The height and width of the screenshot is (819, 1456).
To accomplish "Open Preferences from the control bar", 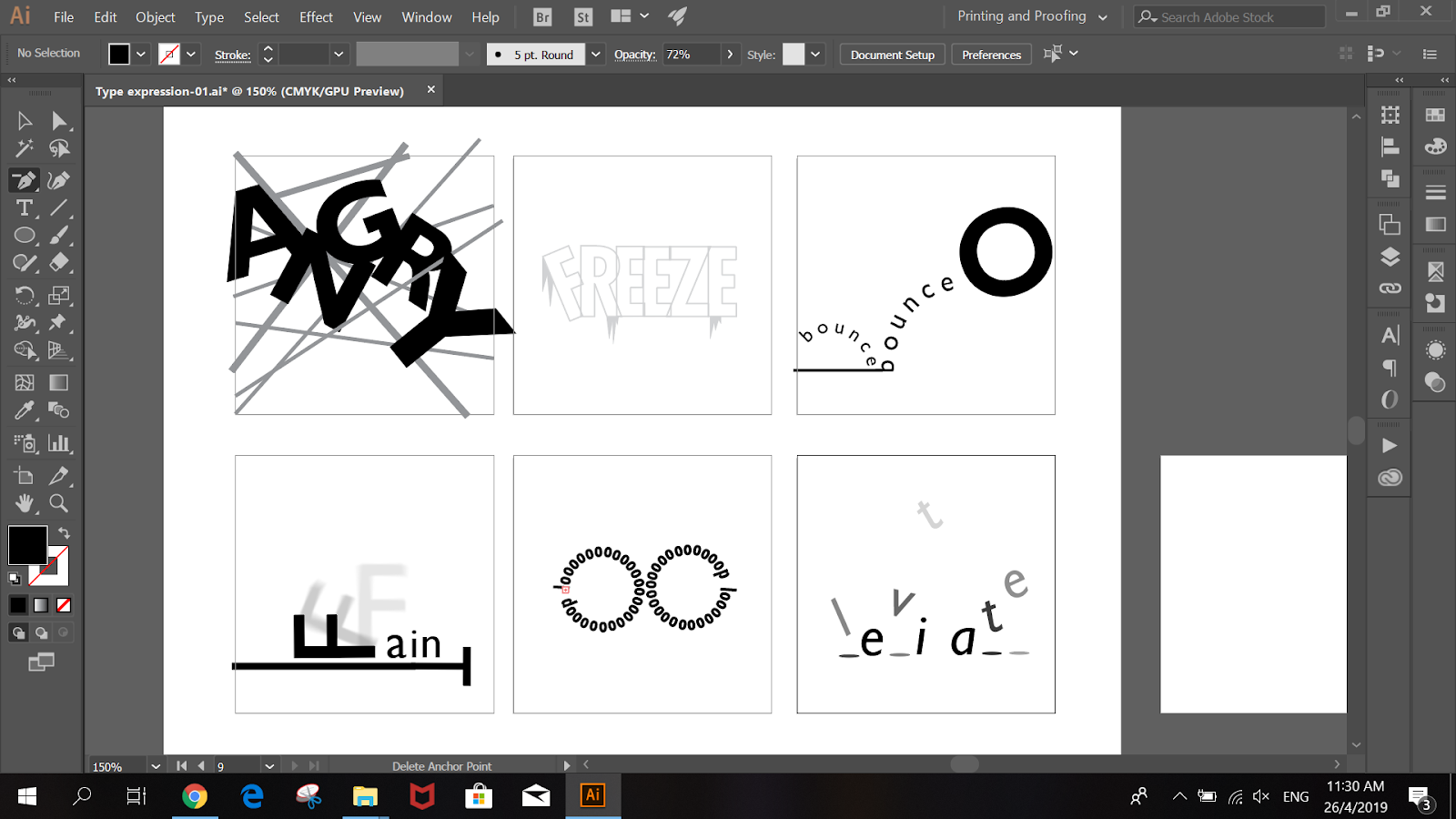I will tap(990, 54).
